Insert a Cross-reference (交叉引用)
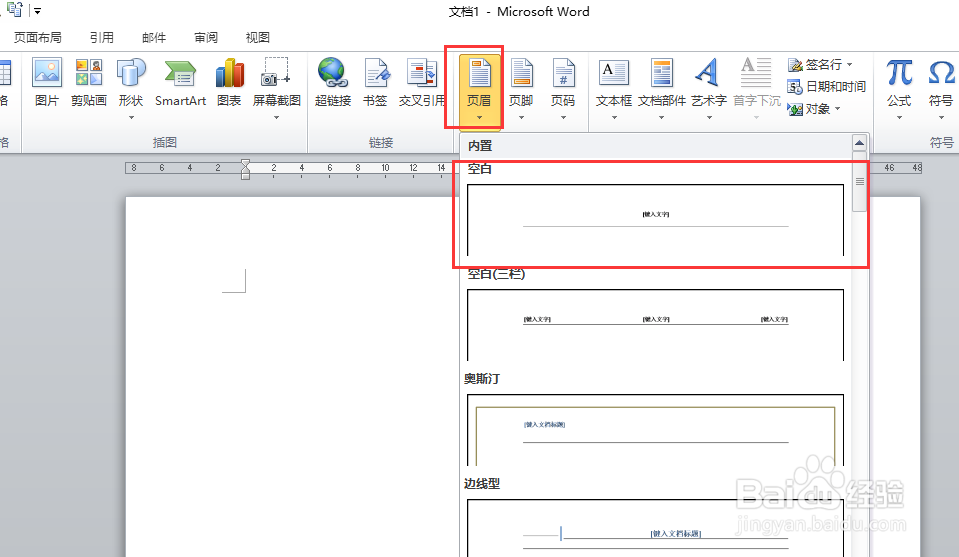 (x=421, y=83)
